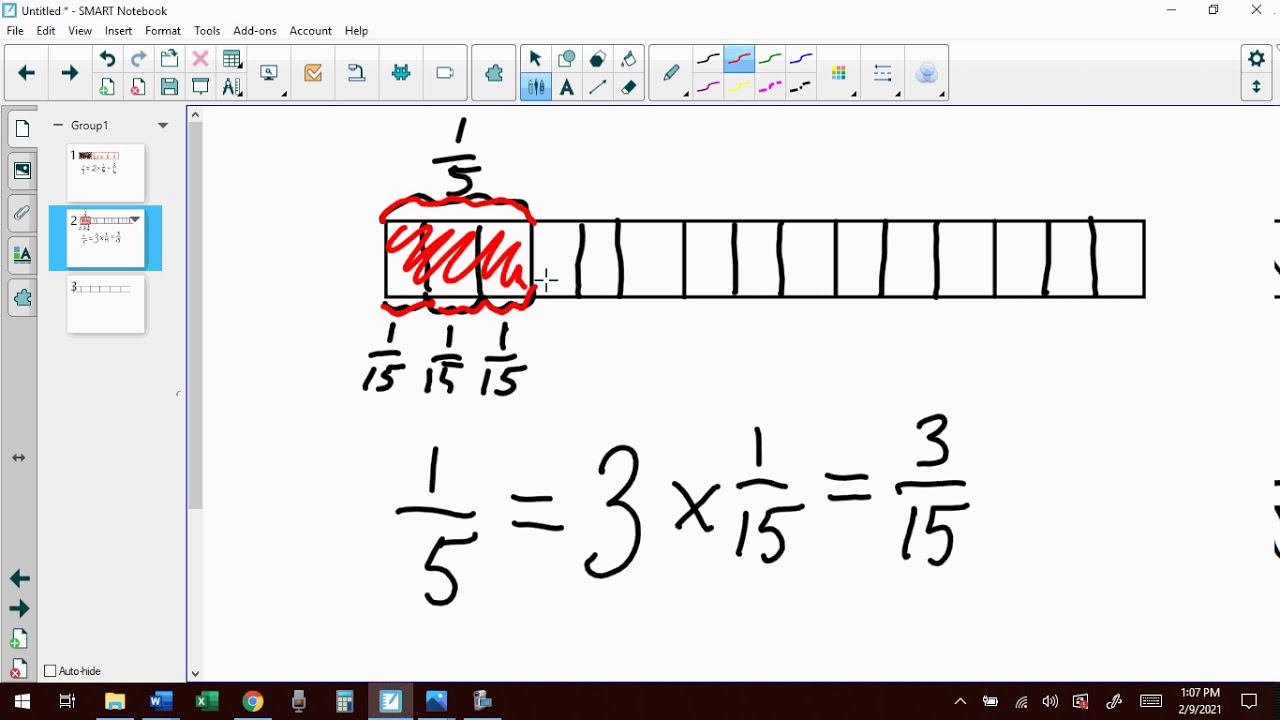Select the dashed magenta pen style

(770, 88)
